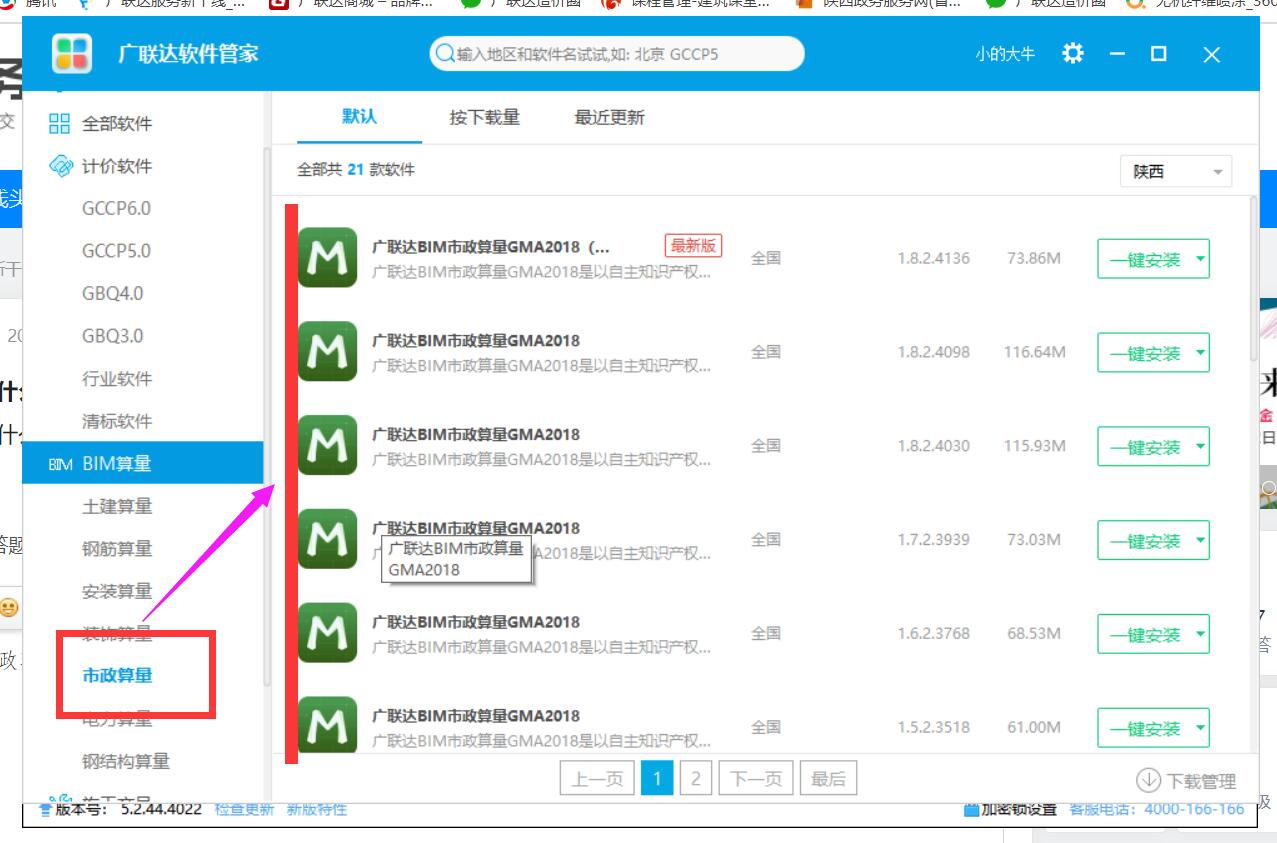Expand install options arrow for version 1.7.2.3939
Screen dimensions: 1277x843
1200,542
